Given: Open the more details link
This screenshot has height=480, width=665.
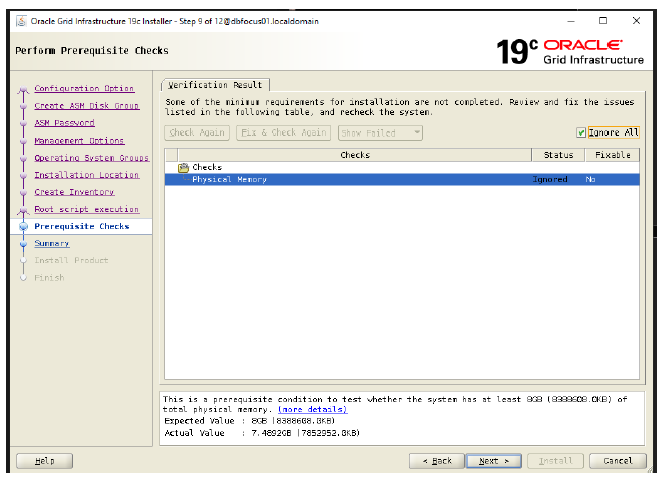Looking at the screenshot, I should 313,409.
